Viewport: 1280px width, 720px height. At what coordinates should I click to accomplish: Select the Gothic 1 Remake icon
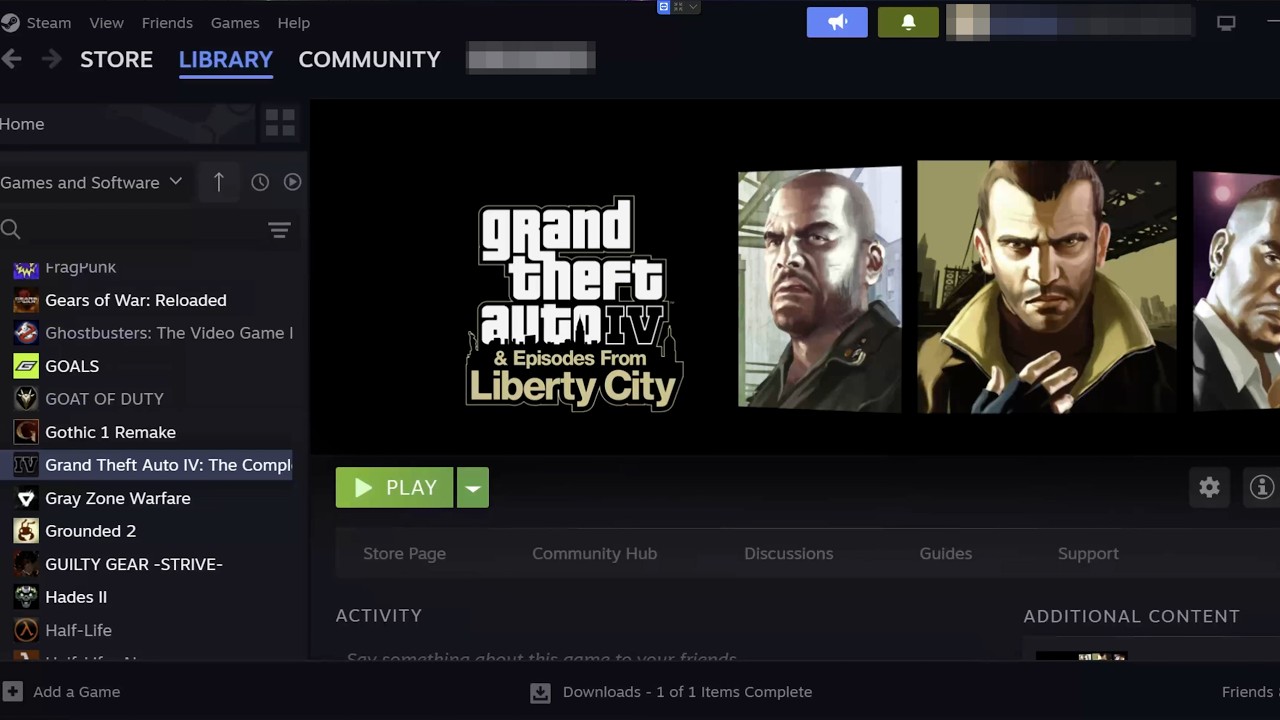26,432
